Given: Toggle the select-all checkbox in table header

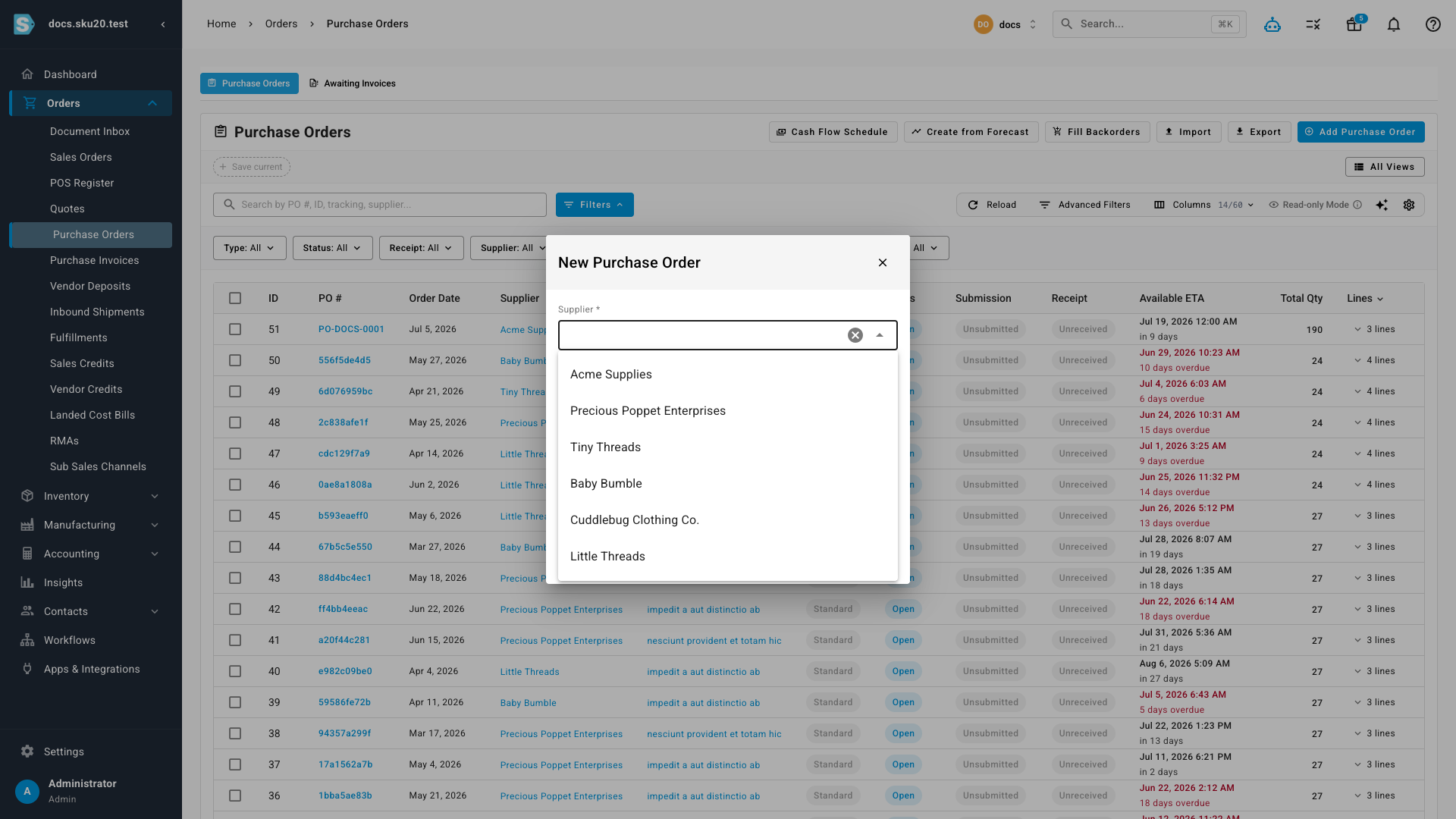Looking at the screenshot, I should coord(235,298).
